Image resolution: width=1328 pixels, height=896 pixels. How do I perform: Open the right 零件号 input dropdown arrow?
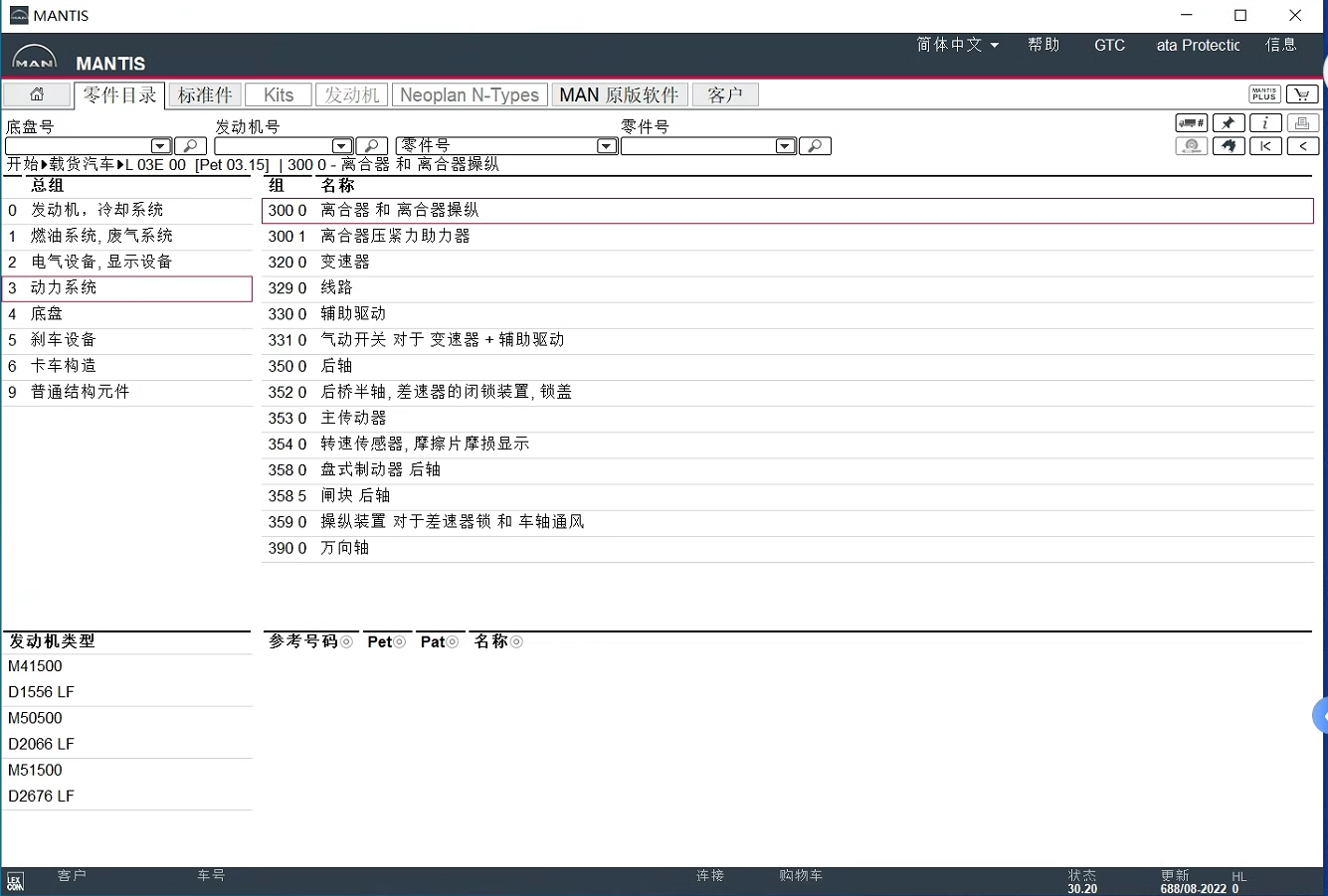pyautogui.click(x=785, y=146)
